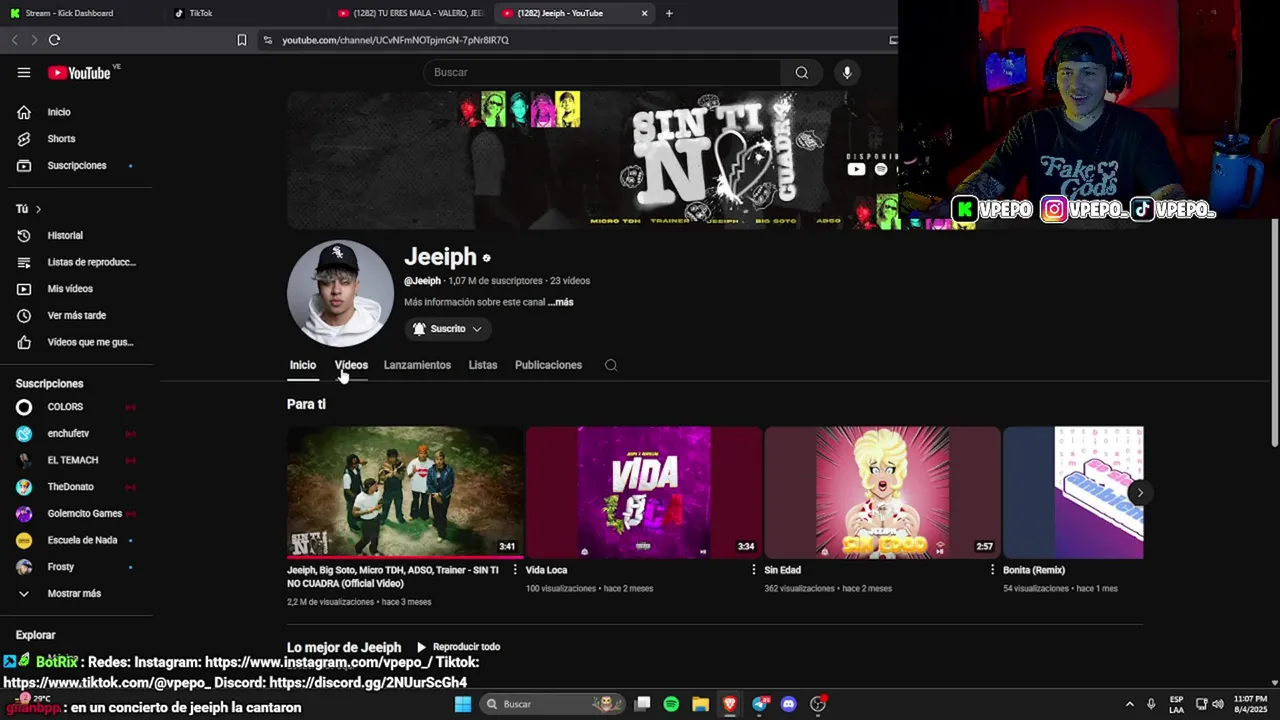Switch to the Lanzamientos channel tab
Viewport: 1280px width, 720px height.
tap(417, 365)
